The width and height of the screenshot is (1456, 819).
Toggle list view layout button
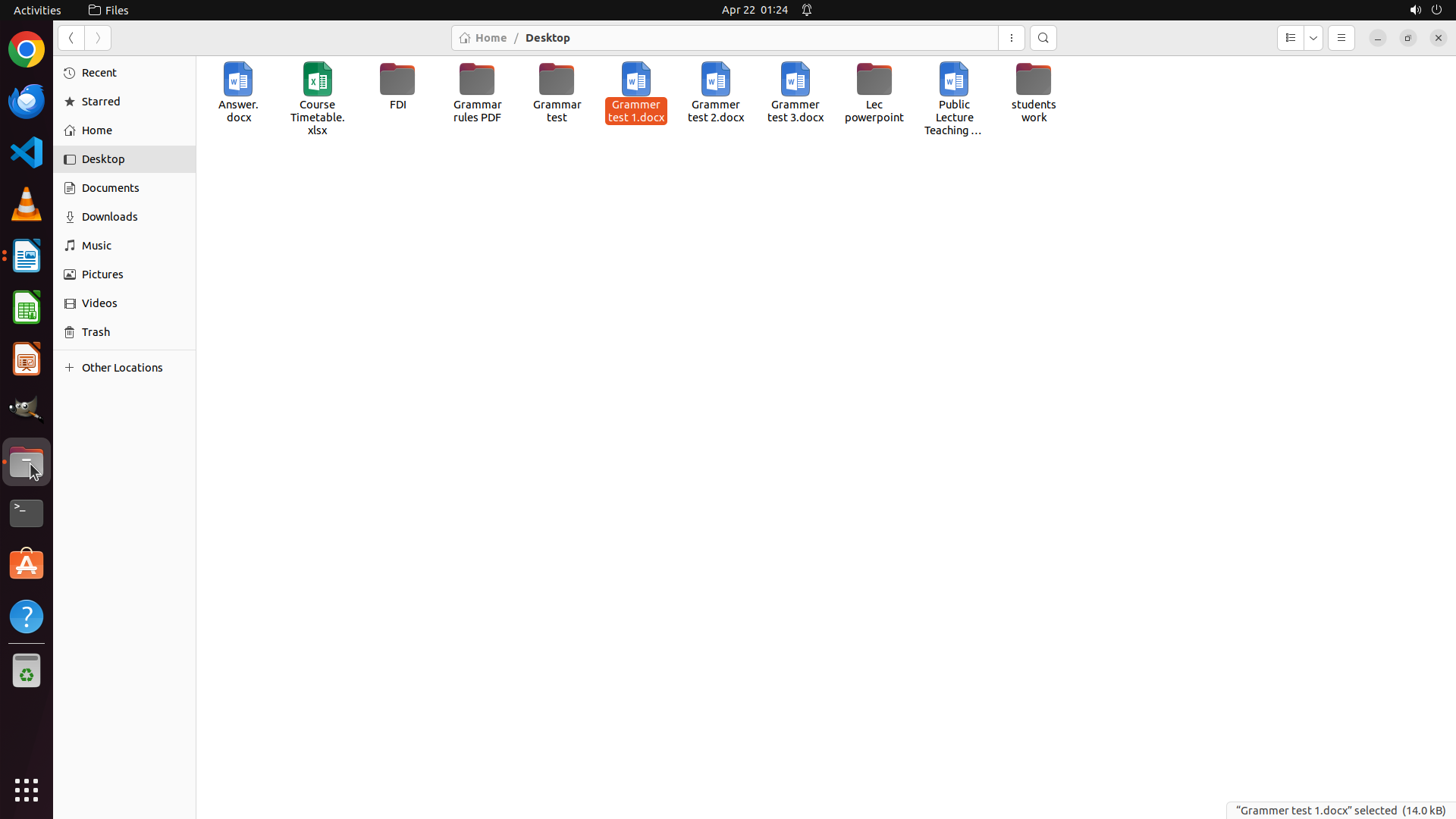click(1290, 38)
